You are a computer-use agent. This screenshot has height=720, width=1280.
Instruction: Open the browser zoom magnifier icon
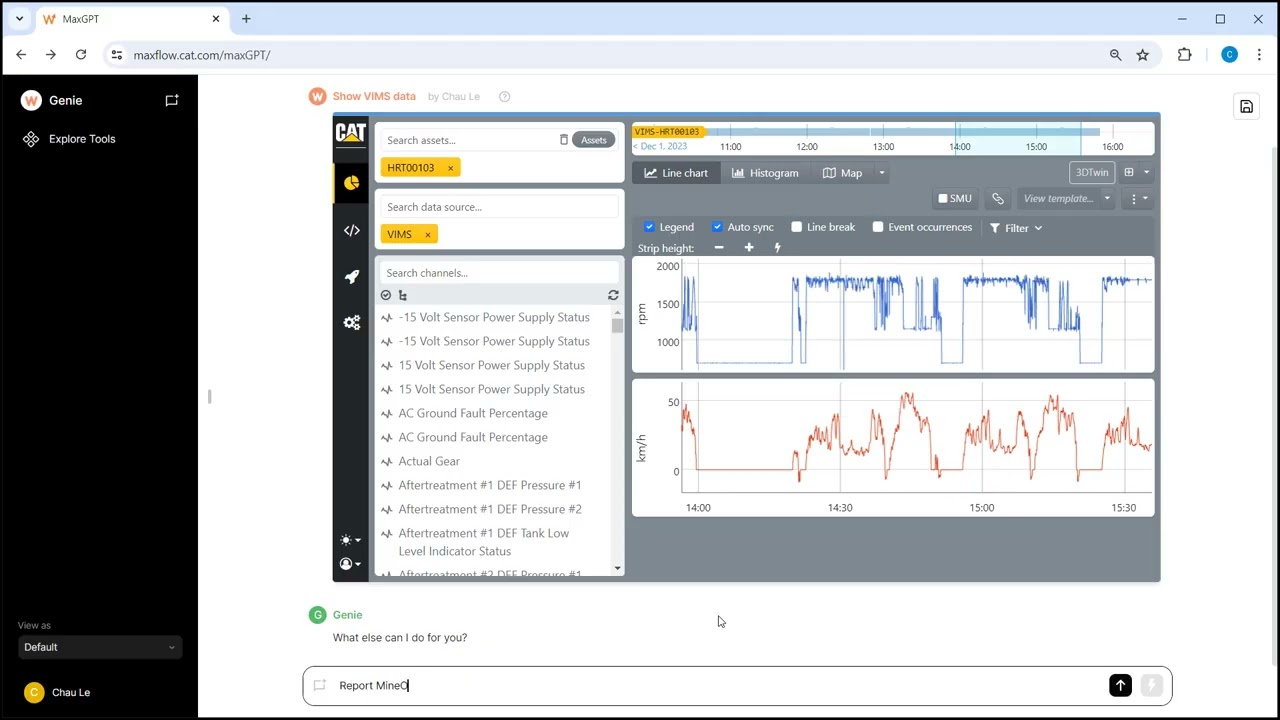1115,55
